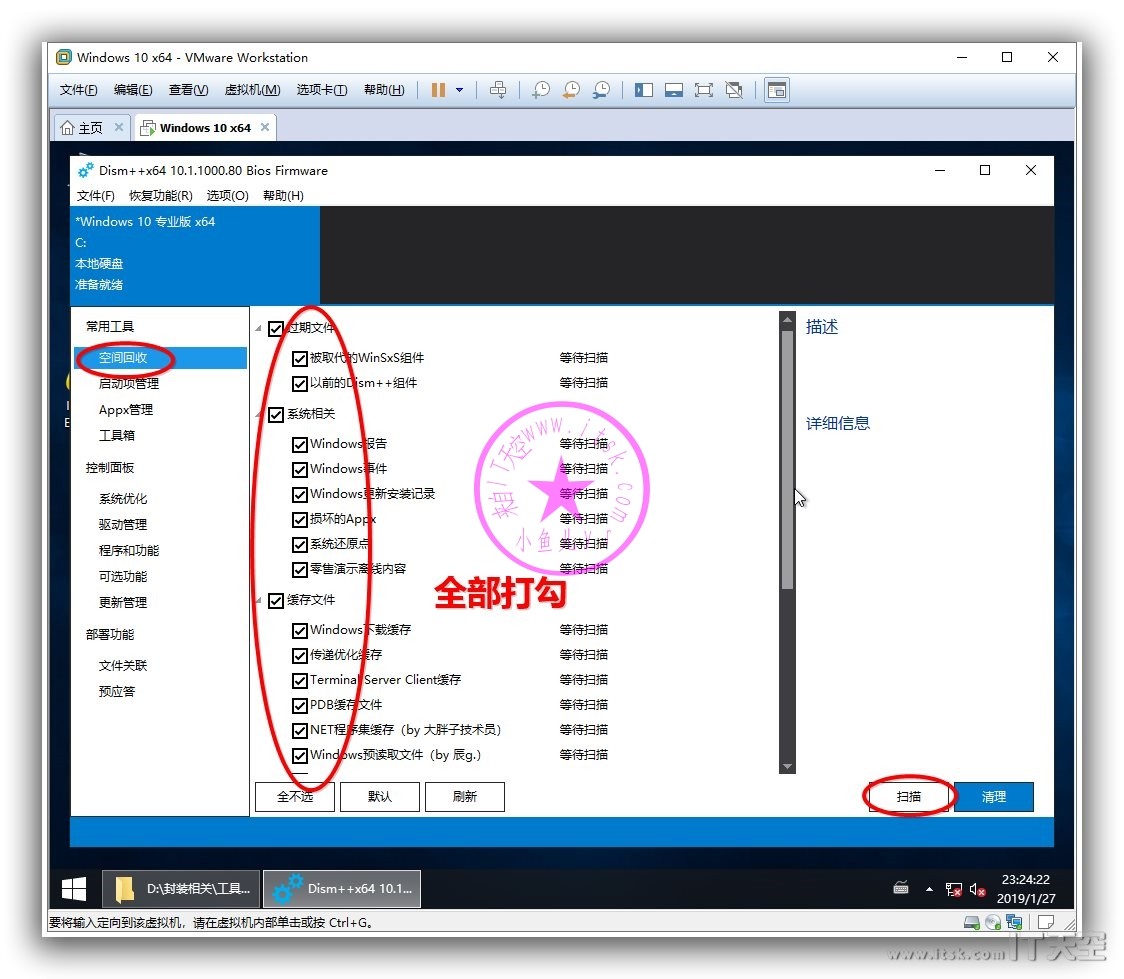
Task: Take a snapshot with the VMware snapshot icon
Action: (541, 90)
